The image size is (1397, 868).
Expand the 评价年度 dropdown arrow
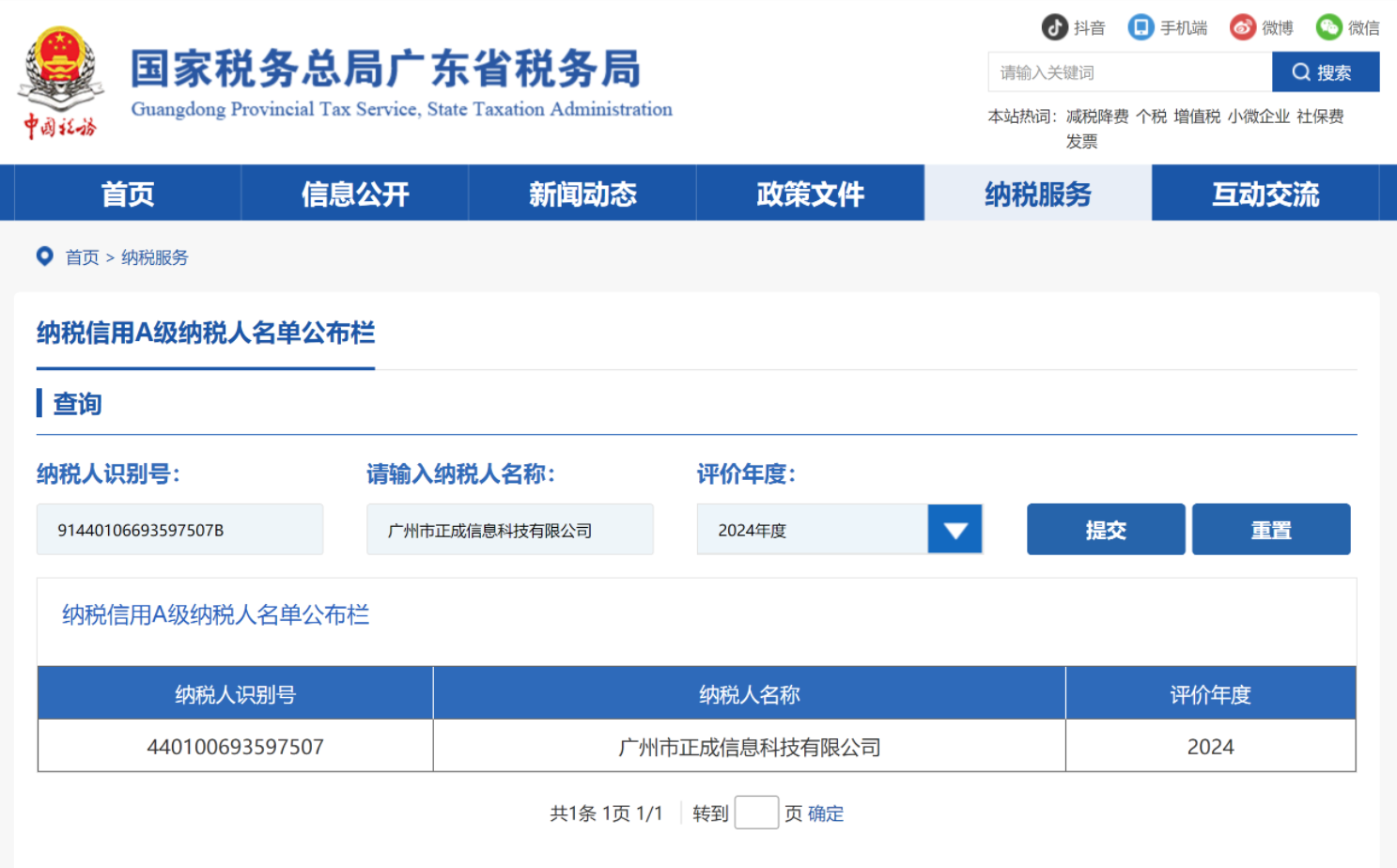click(955, 530)
